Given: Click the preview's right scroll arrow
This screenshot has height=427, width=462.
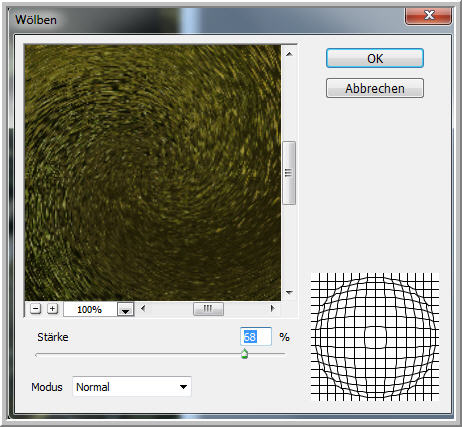Looking at the screenshot, I should 272,308.
